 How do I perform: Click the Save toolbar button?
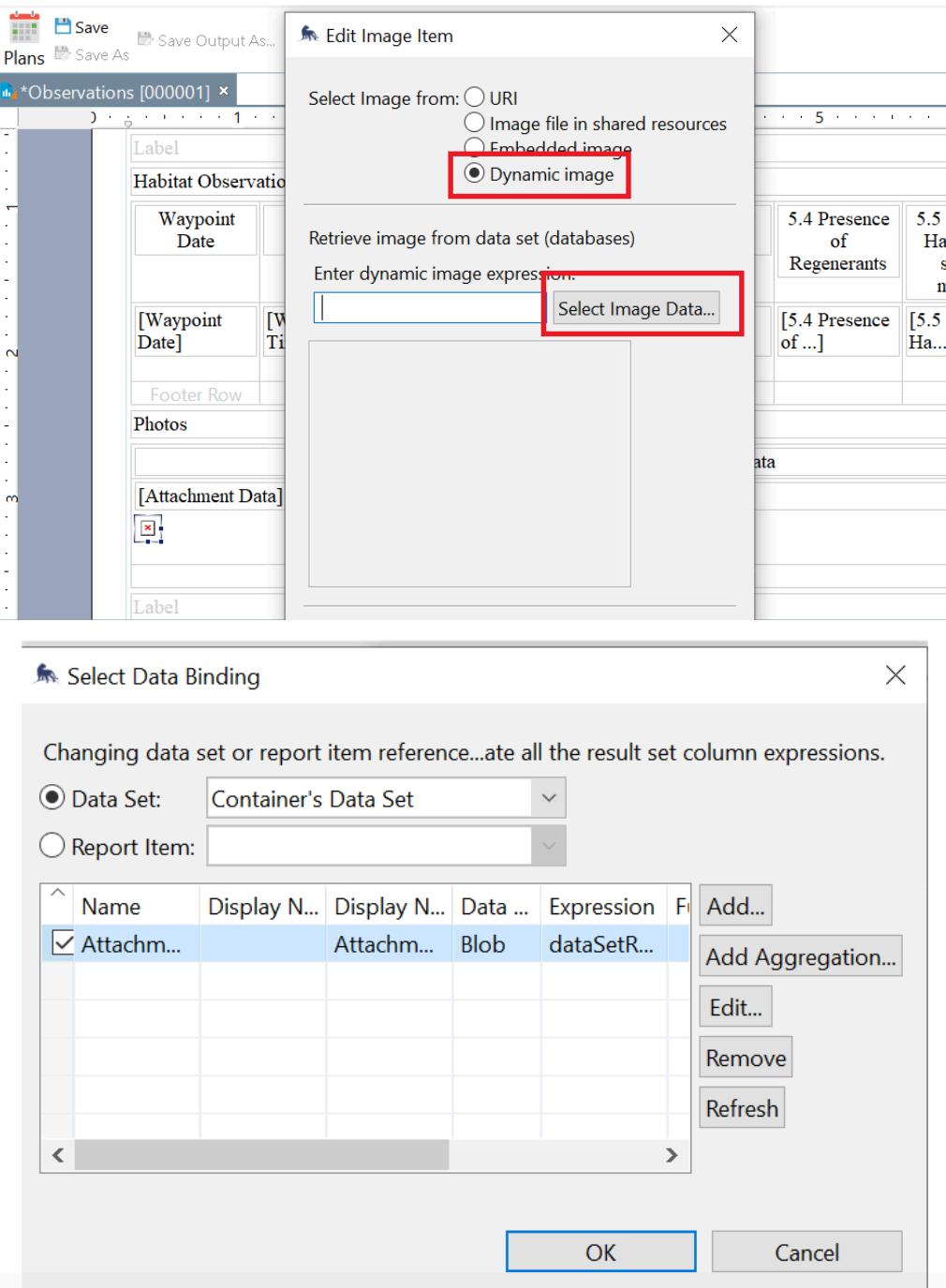[x=81, y=27]
